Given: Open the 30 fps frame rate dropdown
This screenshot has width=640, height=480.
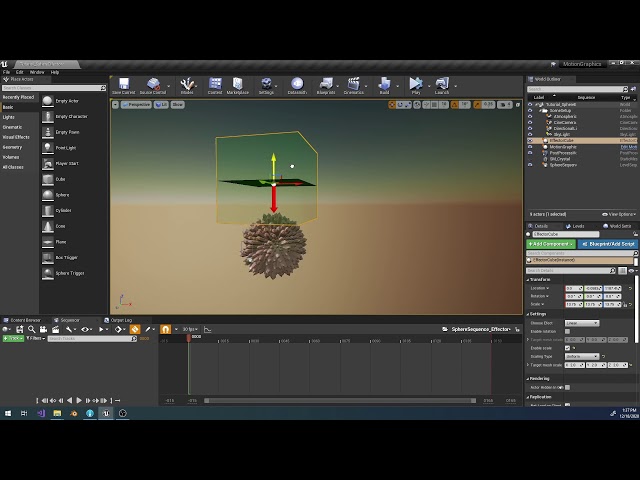Looking at the screenshot, I should pyautogui.click(x=191, y=329).
